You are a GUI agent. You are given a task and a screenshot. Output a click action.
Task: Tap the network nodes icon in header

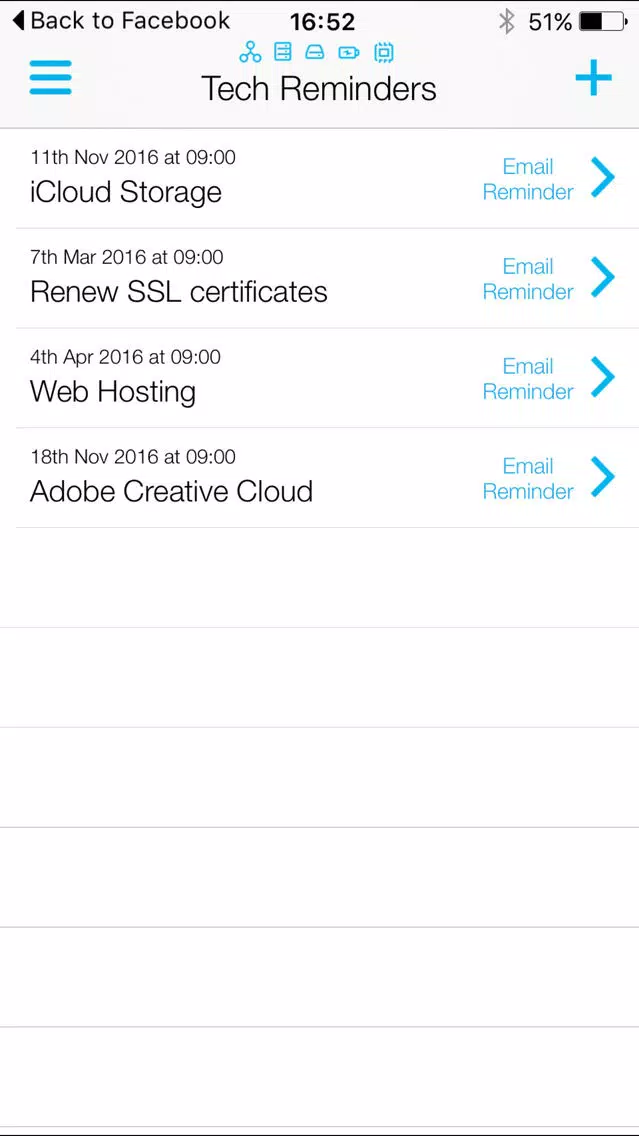tap(250, 51)
